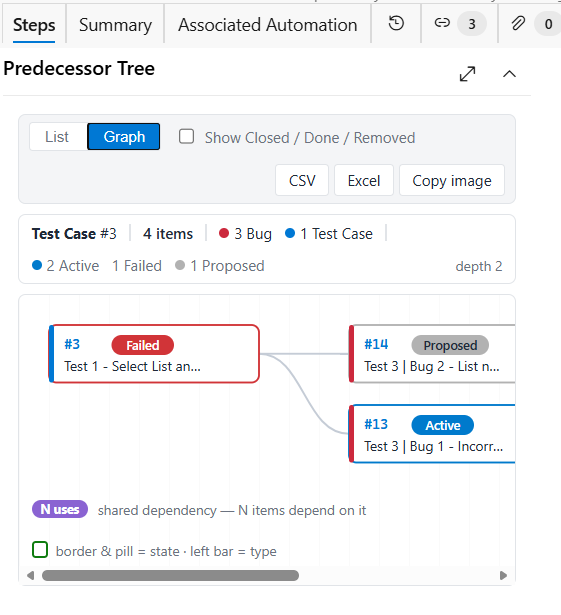Image resolution: width=561 pixels, height=615 pixels.
Task: Click the purple N uses badge
Action: (60, 509)
